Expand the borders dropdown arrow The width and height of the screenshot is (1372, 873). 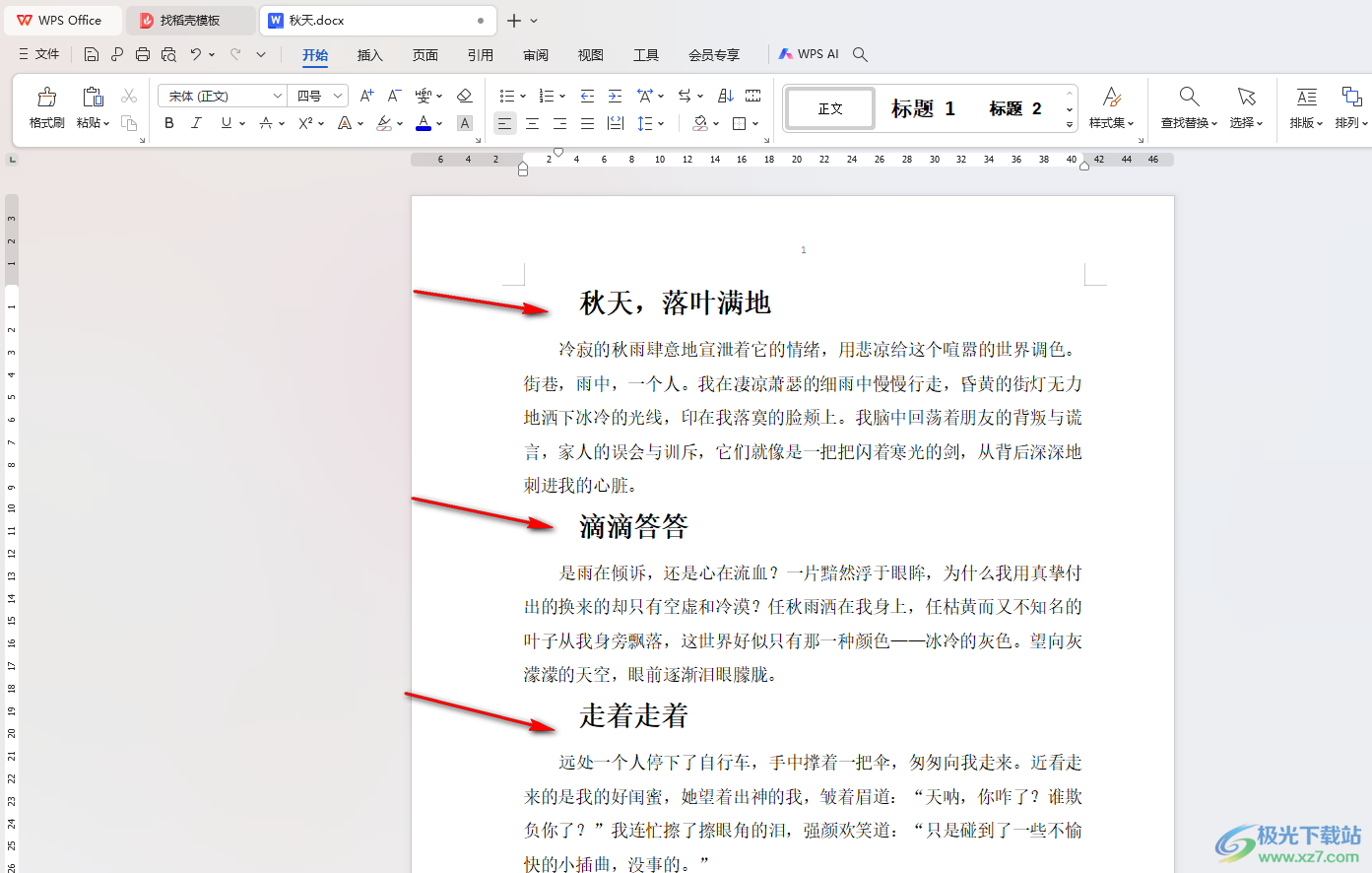click(755, 123)
